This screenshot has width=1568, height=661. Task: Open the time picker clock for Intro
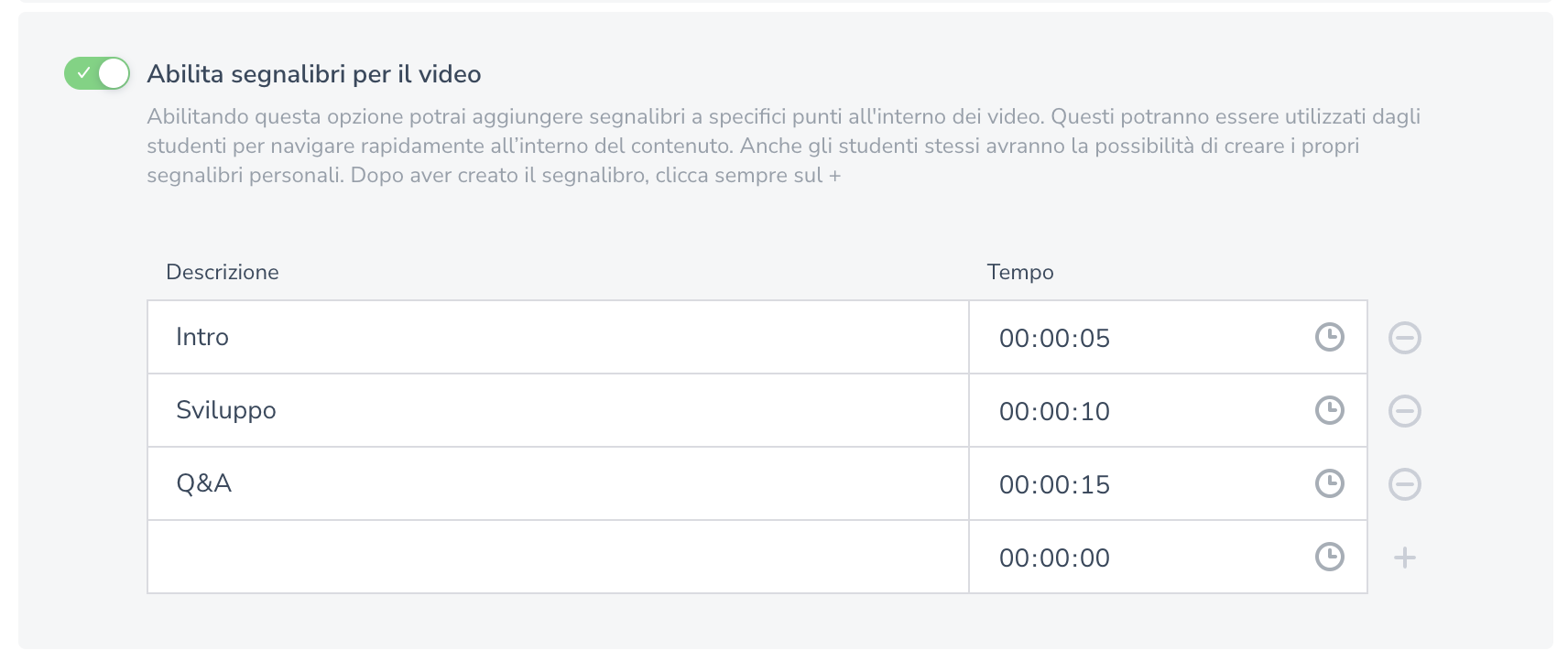(x=1329, y=337)
